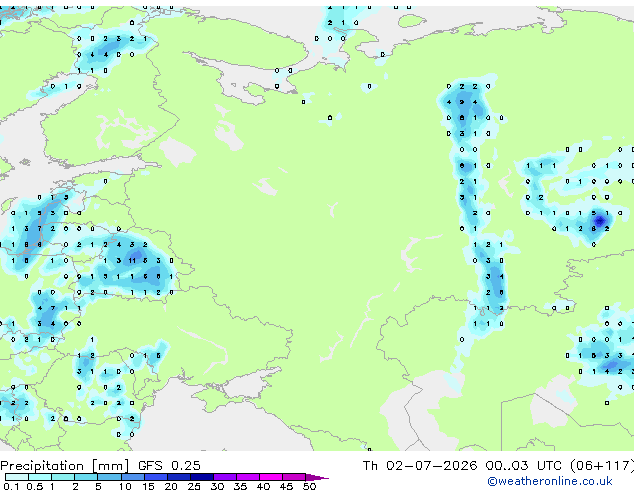Screen dimensions: 634x490
Task: Click legend tick label "45"
Action: click(x=286, y=486)
